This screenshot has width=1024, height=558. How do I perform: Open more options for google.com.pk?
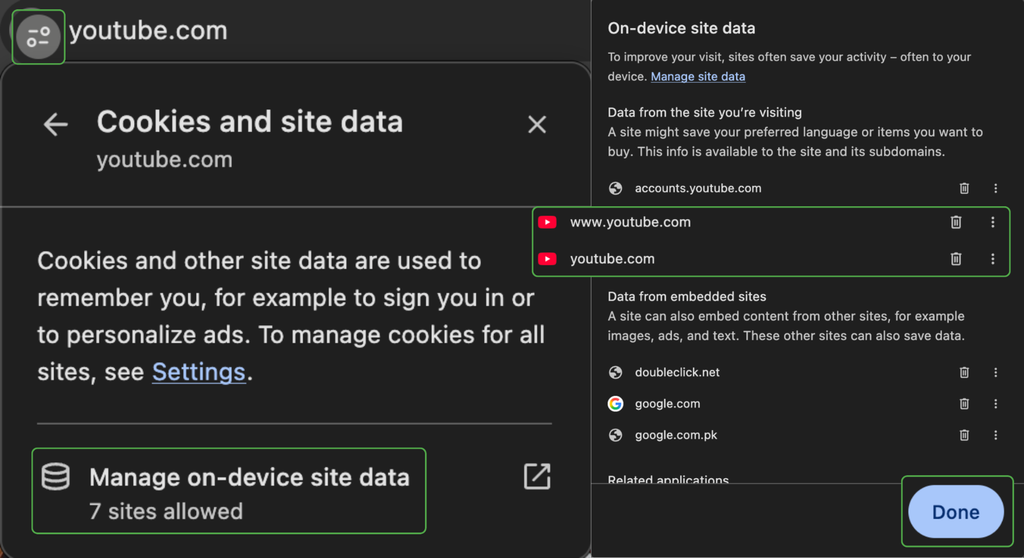[x=995, y=435]
